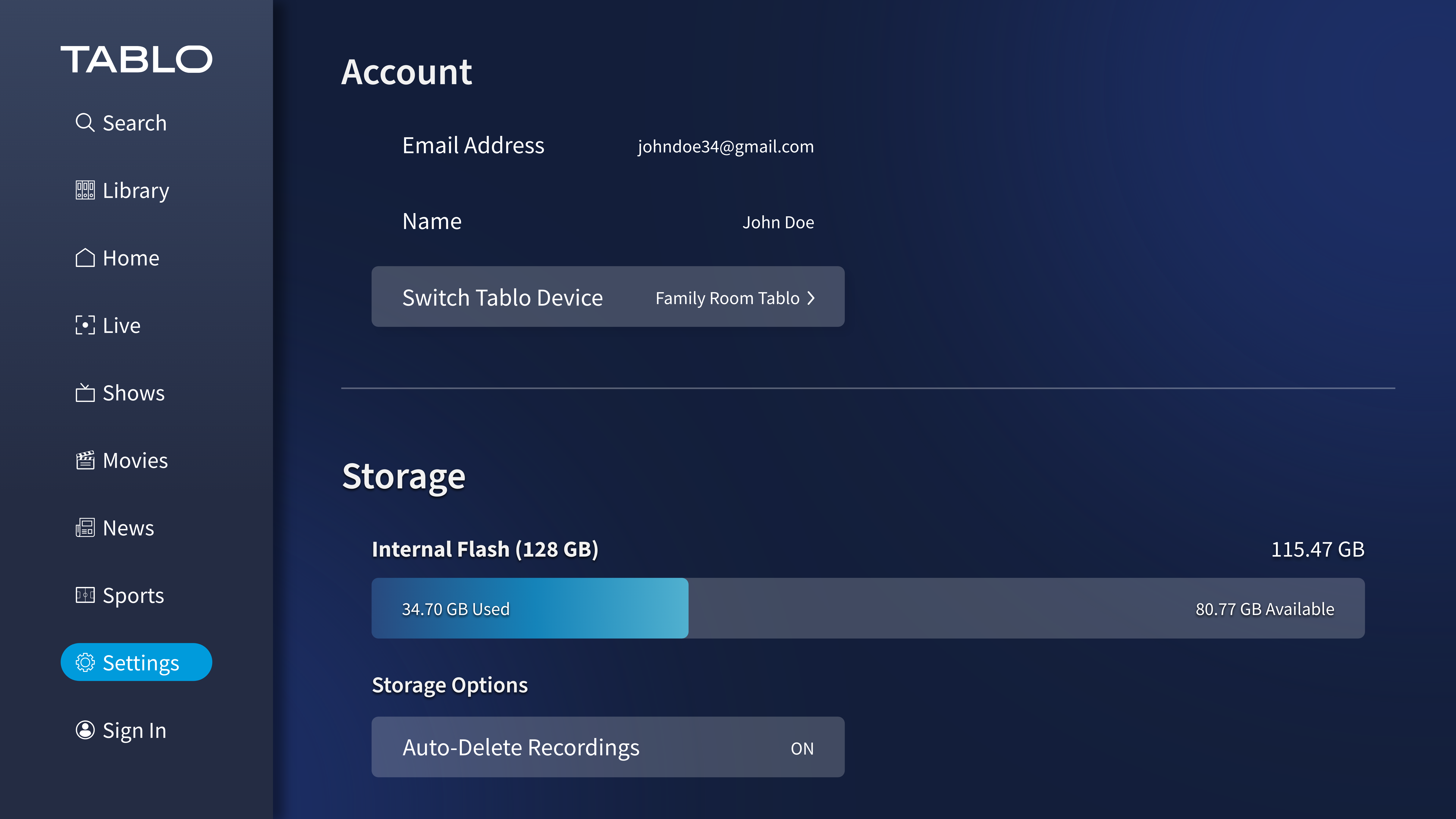The image size is (1456, 819).
Task: Select Sports in the sidebar
Action: 120,595
